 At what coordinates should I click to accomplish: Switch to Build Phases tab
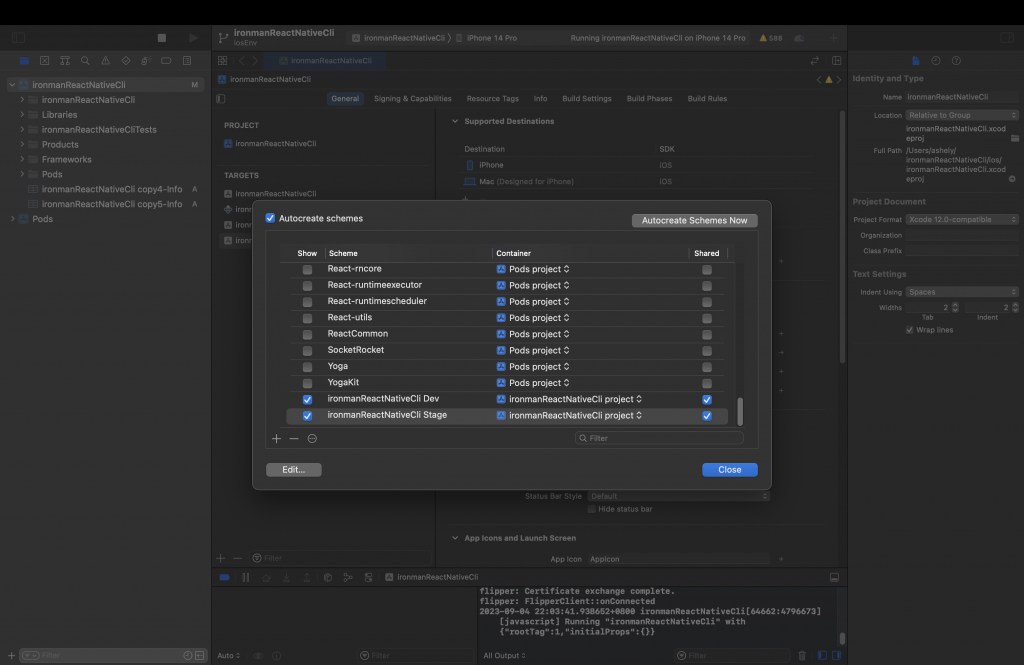pos(649,99)
